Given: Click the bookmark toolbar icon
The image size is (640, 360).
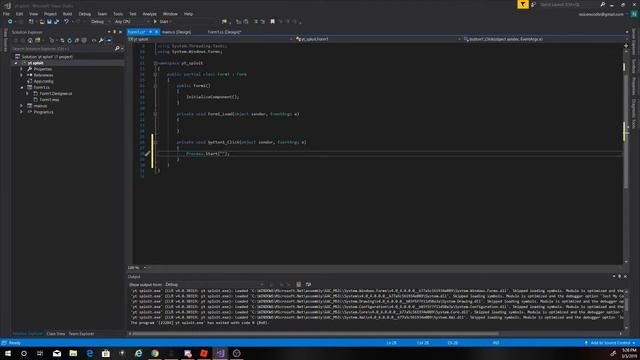Looking at the screenshot, I should pos(272,22).
